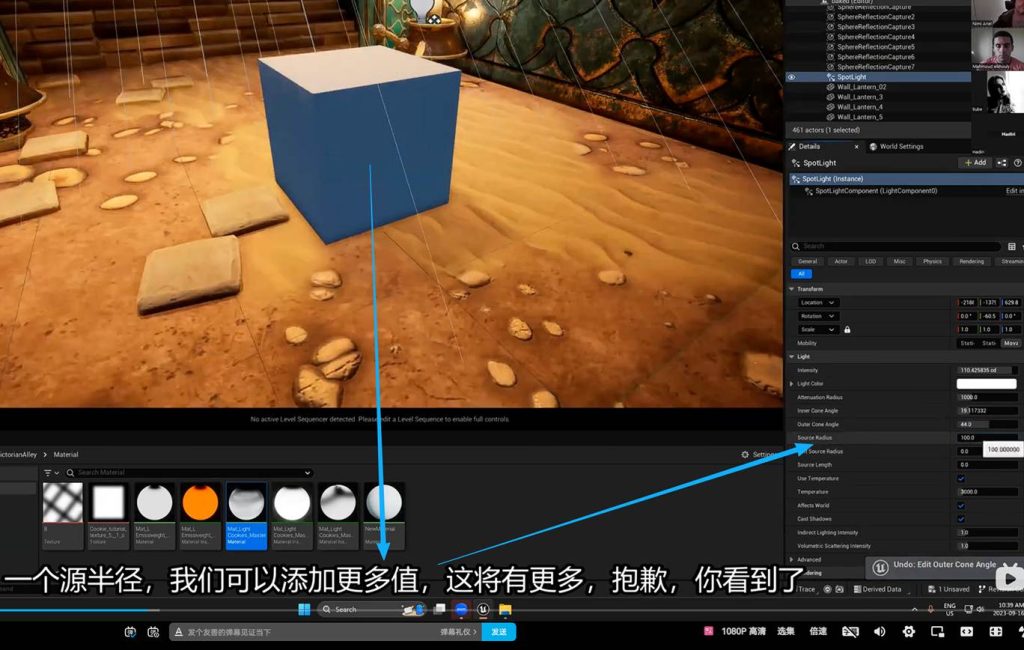
Task: Open the Rotation type dropdown
Action: (x=818, y=316)
